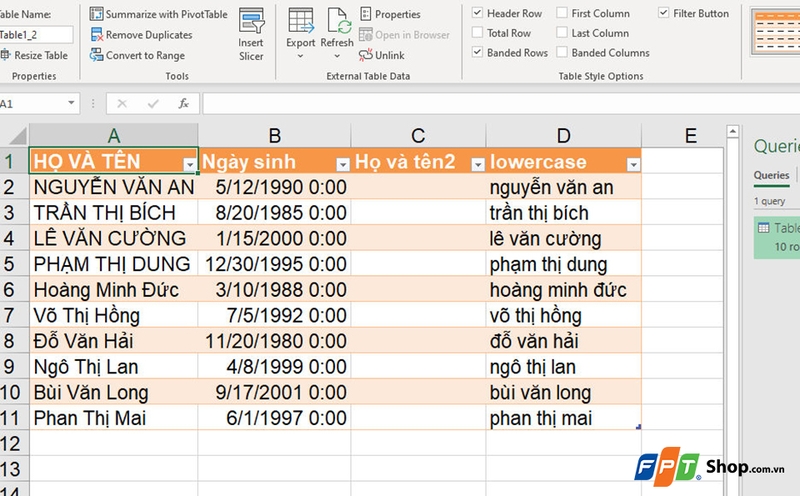Click into the formula bar input
Image resolution: width=800 pixels, height=496 pixels.
coord(500,104)
